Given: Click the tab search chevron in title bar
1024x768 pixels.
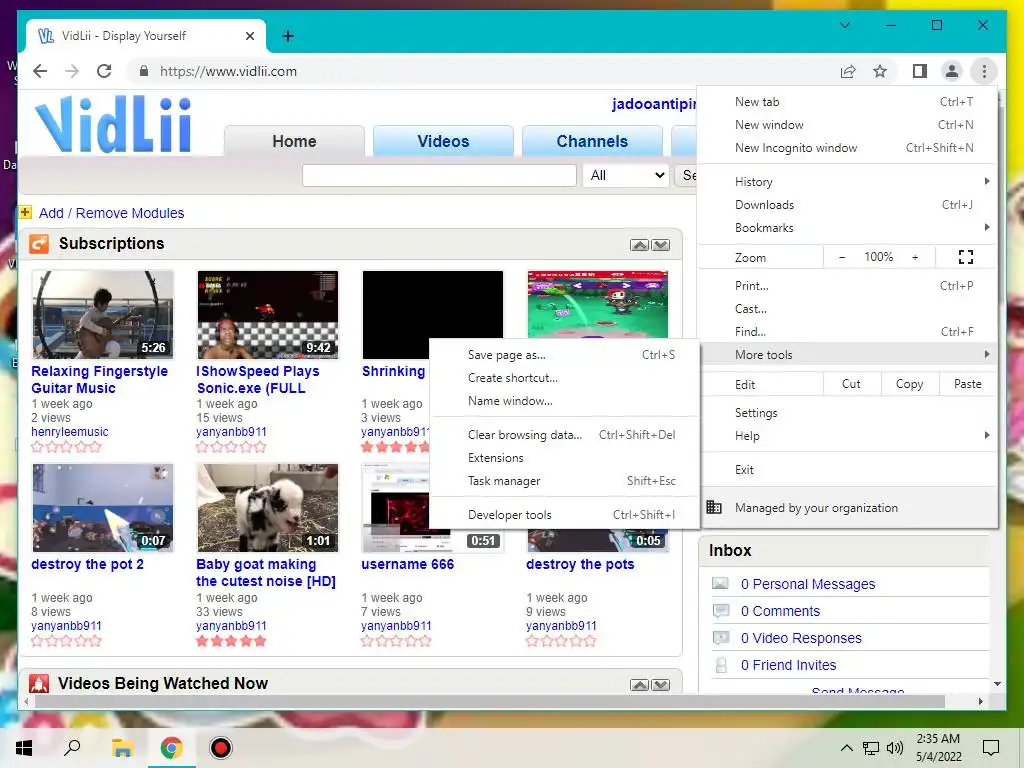Looking at the screenshot, I should pyautogui.click(x=844, y=25).
